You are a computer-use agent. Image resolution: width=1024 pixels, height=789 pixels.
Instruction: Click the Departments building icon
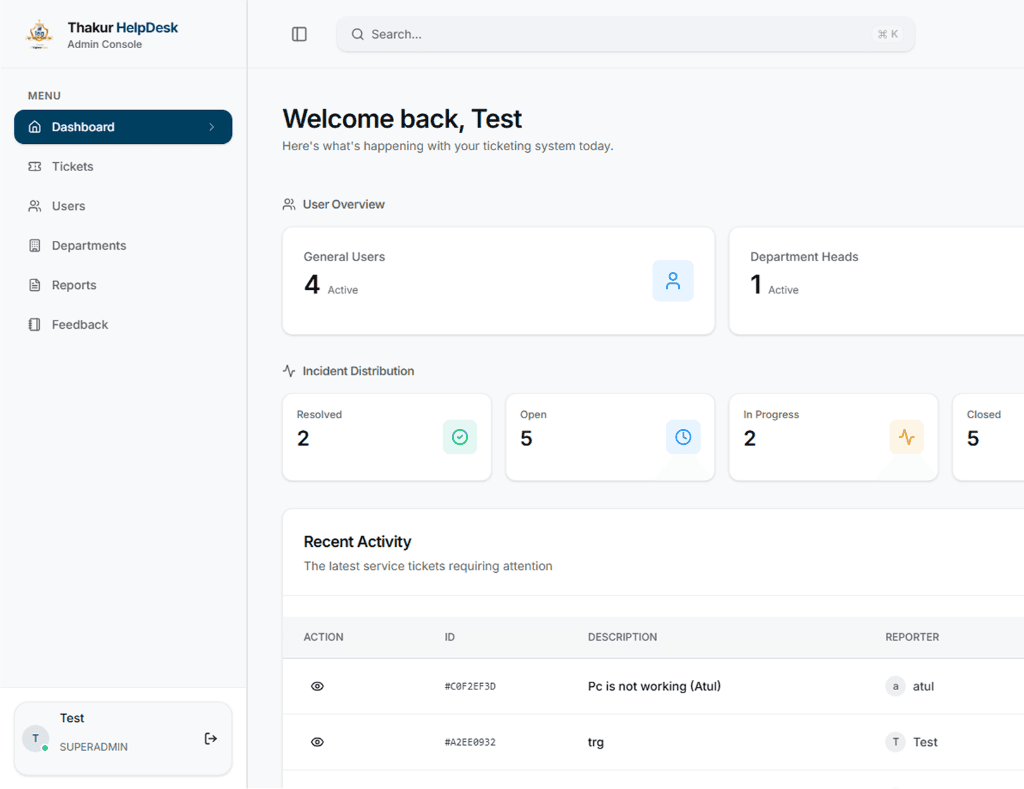coord(35,246)
